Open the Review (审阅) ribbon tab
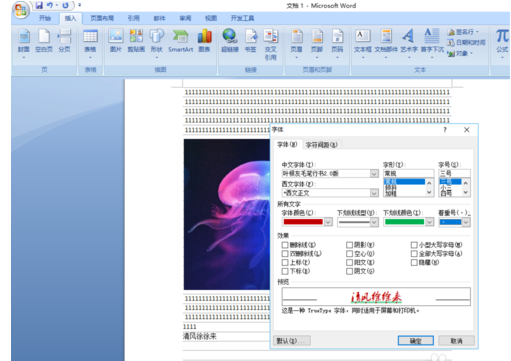Viewport: 511px width, 361px height. tap(185, 18)
